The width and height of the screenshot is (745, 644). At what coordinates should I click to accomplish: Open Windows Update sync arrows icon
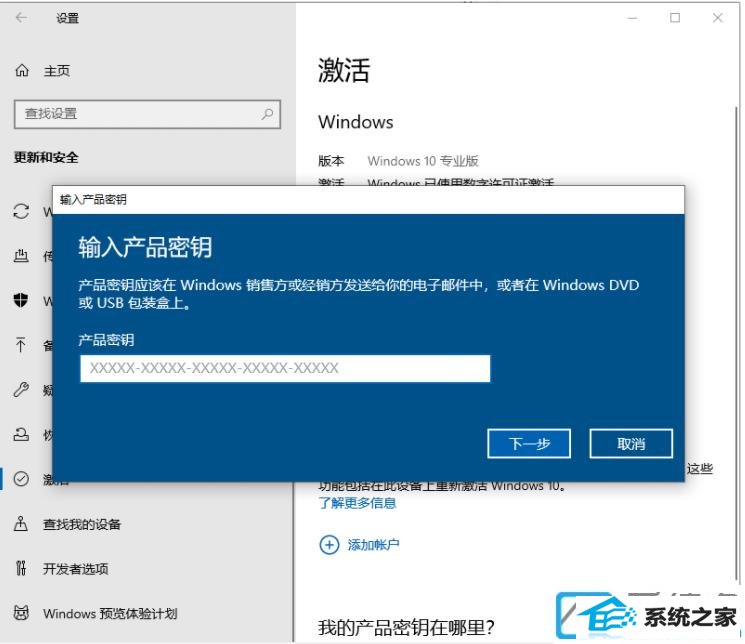point(21,211)
